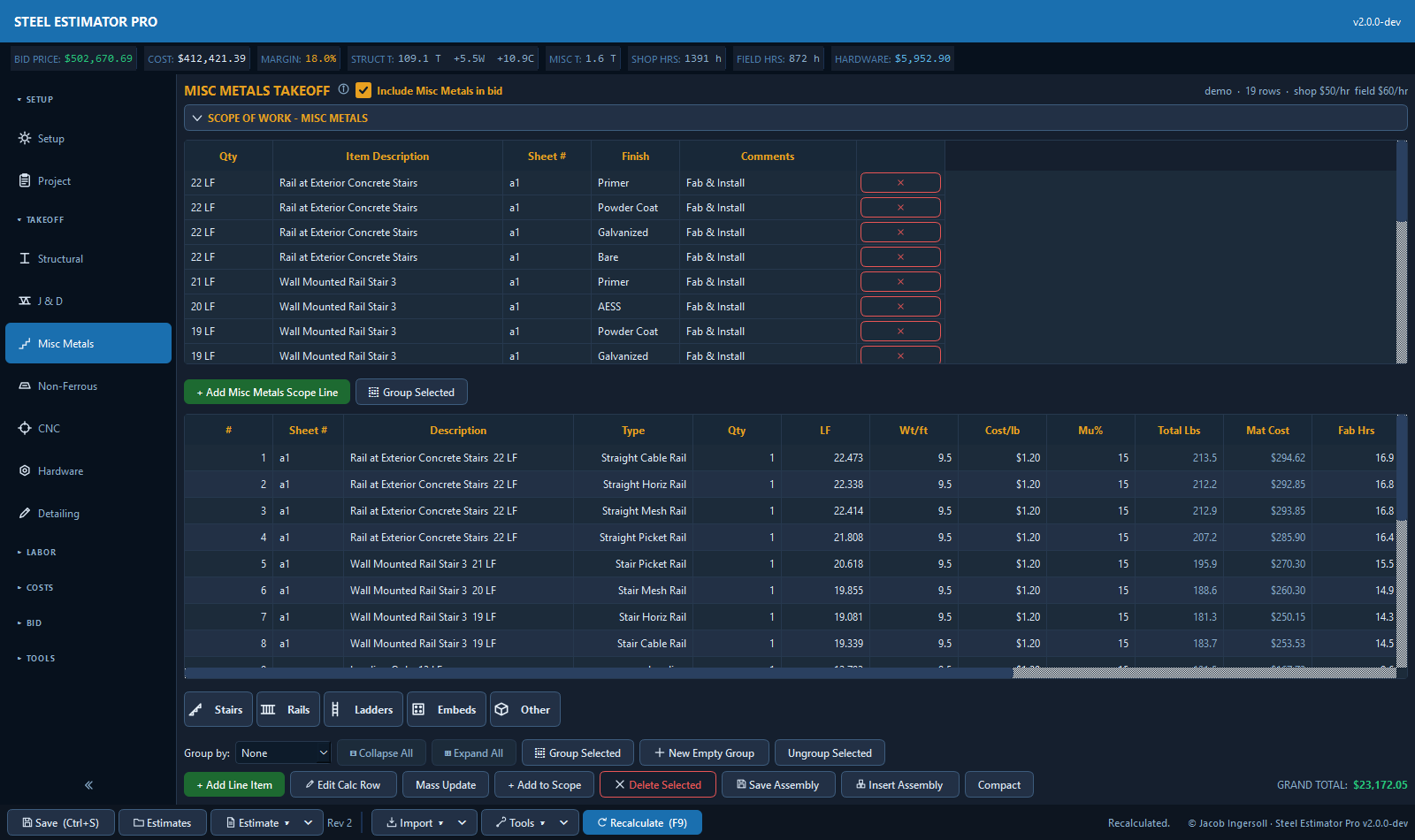
Task: Open the J & D takeoff icon
Action: click(25, 301)
